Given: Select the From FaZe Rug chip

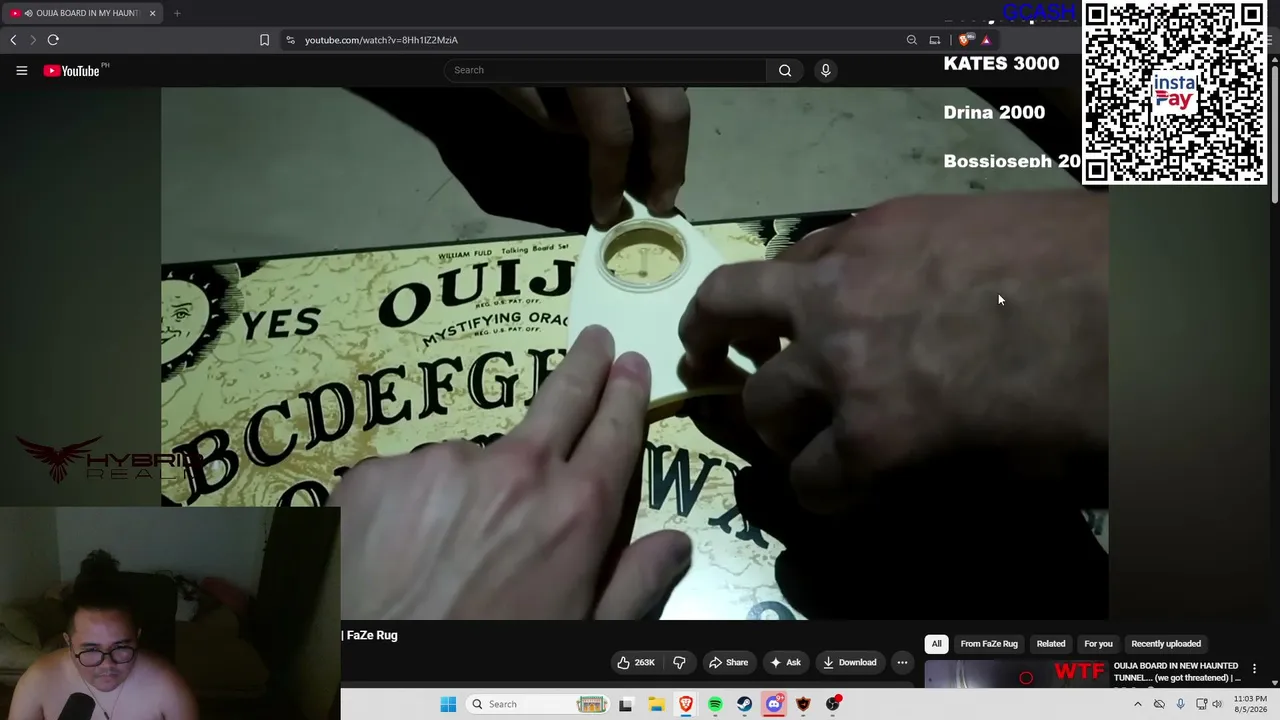Looking at the screenshot, I should click(989, 644).
